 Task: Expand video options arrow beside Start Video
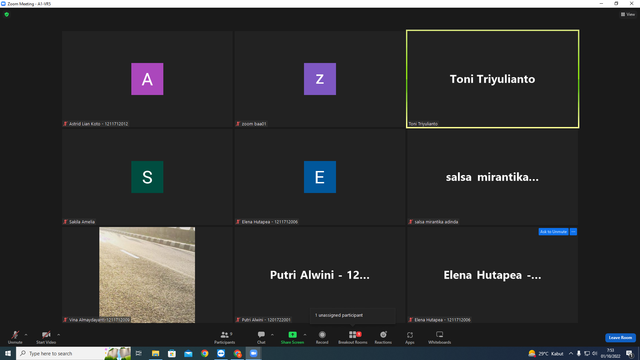pyautogui.click(x=59, y=335)
